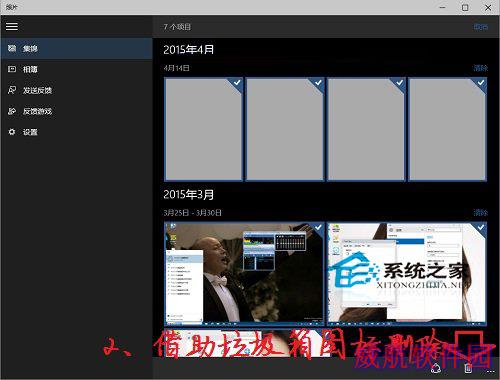Viewport: 500px width, 380px height.
Task: Open the photo of the singing man in tuxedo
Action: tap(244, 274)
